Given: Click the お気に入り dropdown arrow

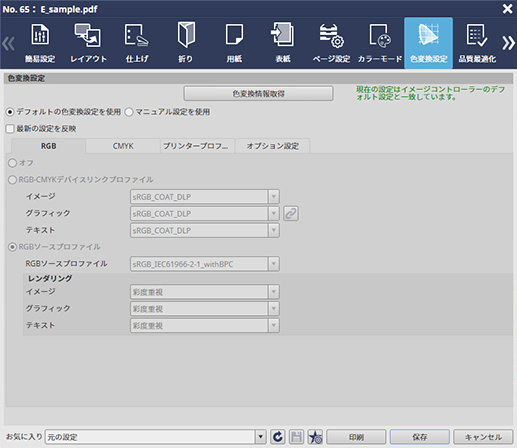Looking at the screenshot, I should (x=261, y=437).
